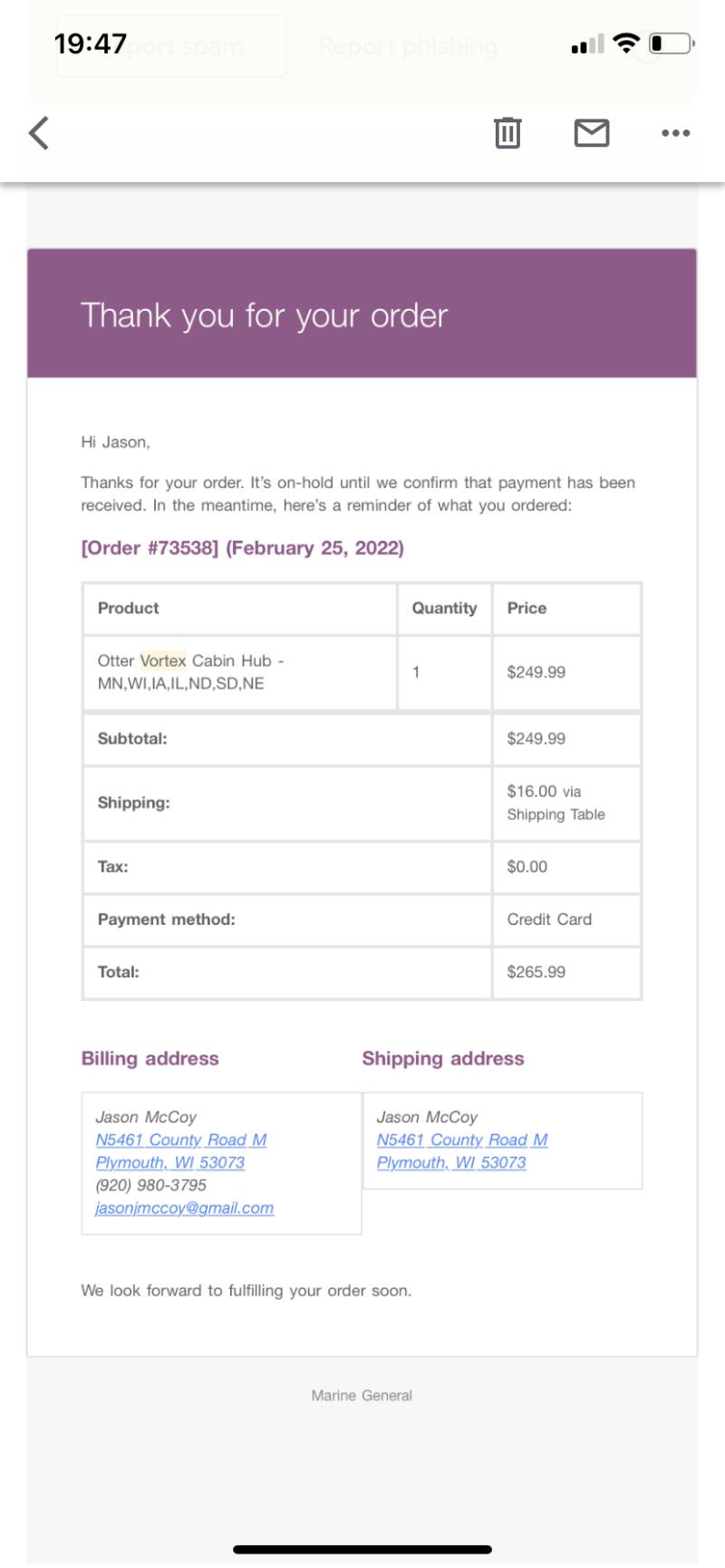The width and height of the screenshot is (725, 1568).
Task: Delete email with the trash icon
Action: pyautogui.click(x=507, y=133)
